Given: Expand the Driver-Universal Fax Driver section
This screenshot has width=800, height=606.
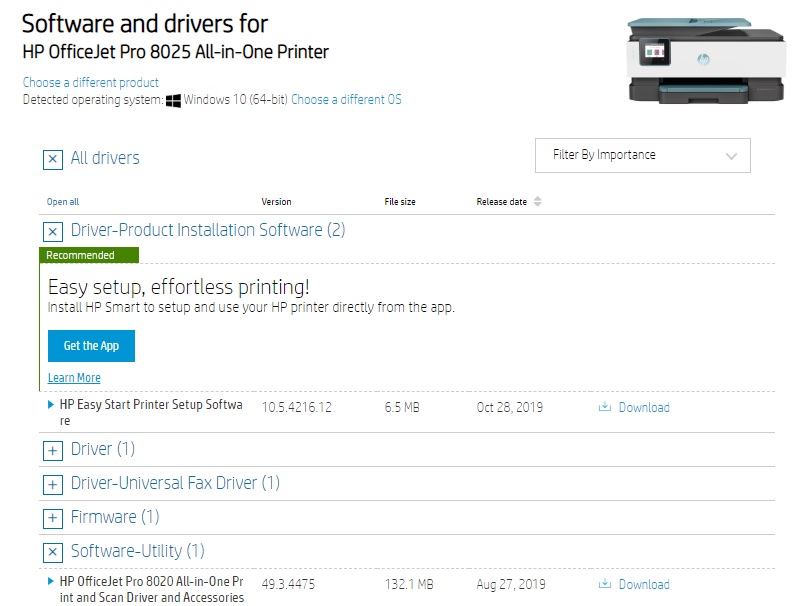Looking at the screenshot, I should click(53, 484).
